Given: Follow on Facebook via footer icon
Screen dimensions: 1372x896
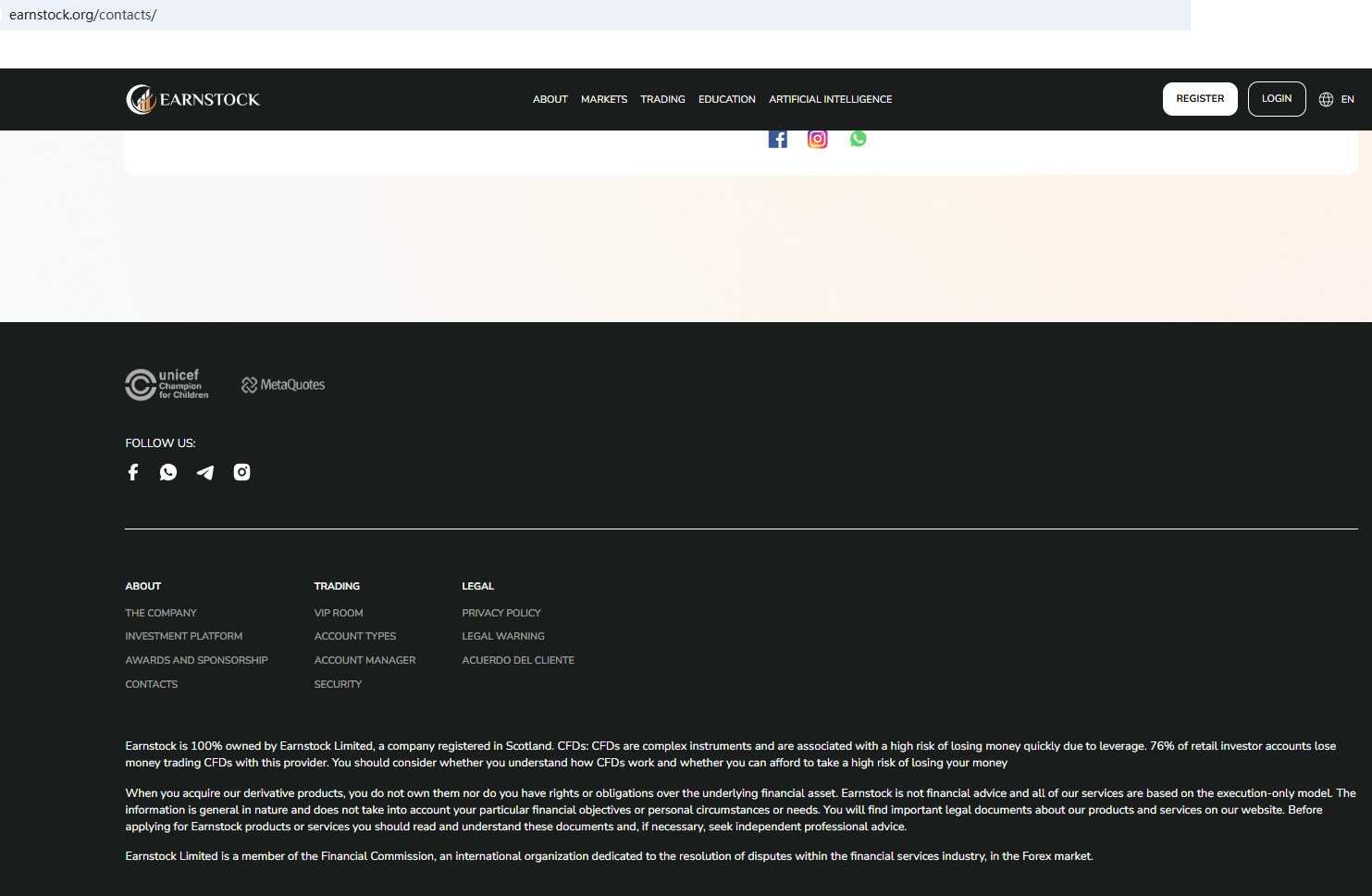Looking at the screenshot, I should 133,472.
